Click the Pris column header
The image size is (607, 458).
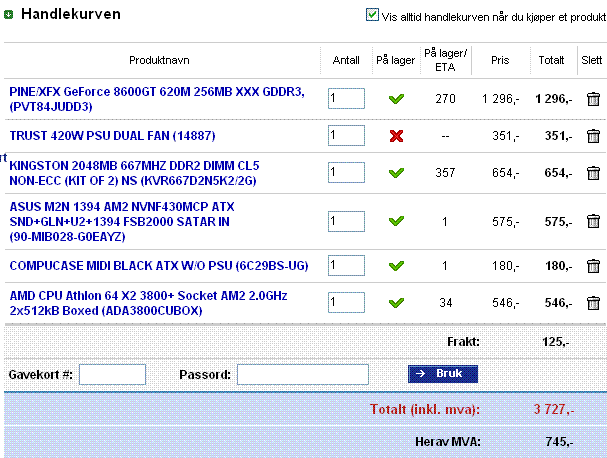pos(500,60)
